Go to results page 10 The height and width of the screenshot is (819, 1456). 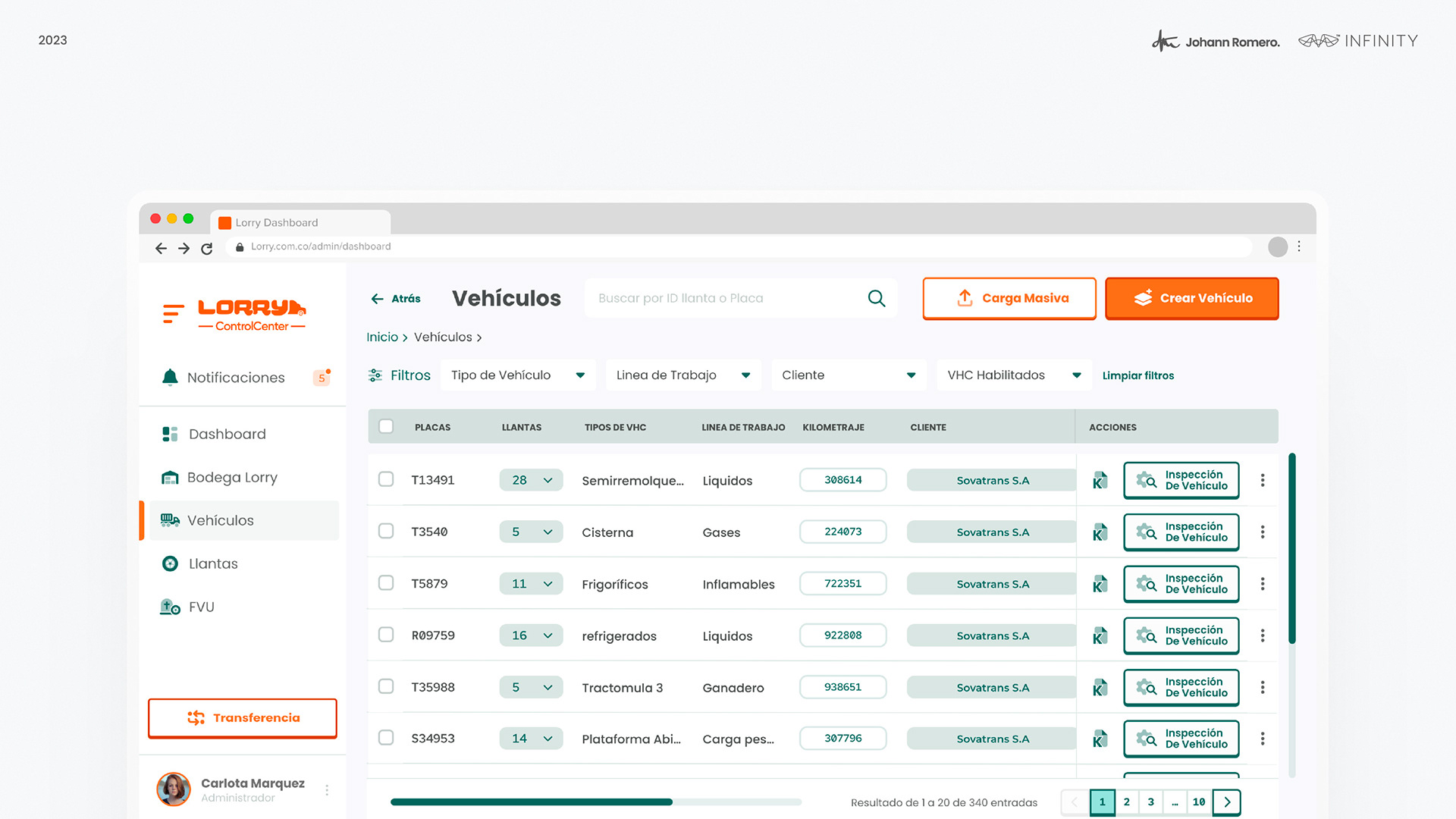click(1198, 802)
